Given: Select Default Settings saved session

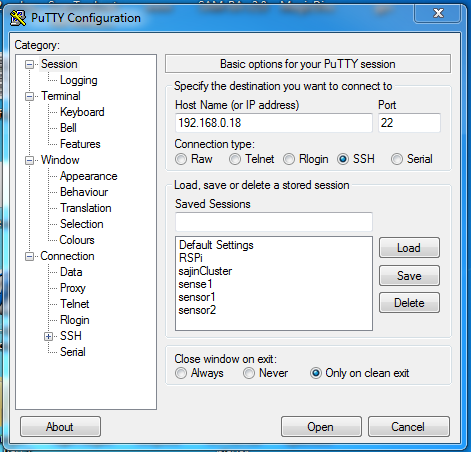Looking at the screenshot, I should (216, 245).
